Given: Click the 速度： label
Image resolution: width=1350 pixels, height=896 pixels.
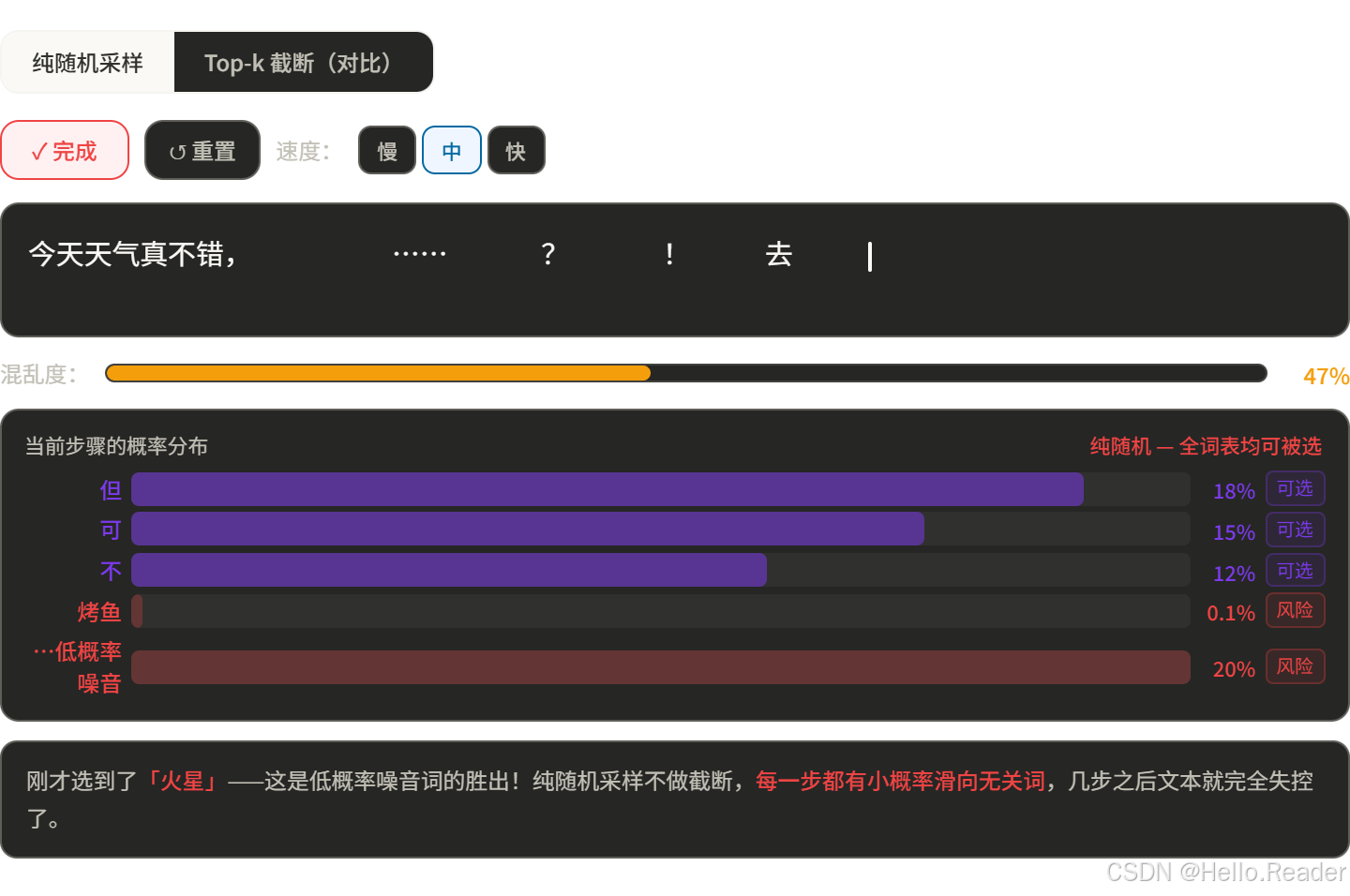Looking at the screenshot, I should [304, 151].
